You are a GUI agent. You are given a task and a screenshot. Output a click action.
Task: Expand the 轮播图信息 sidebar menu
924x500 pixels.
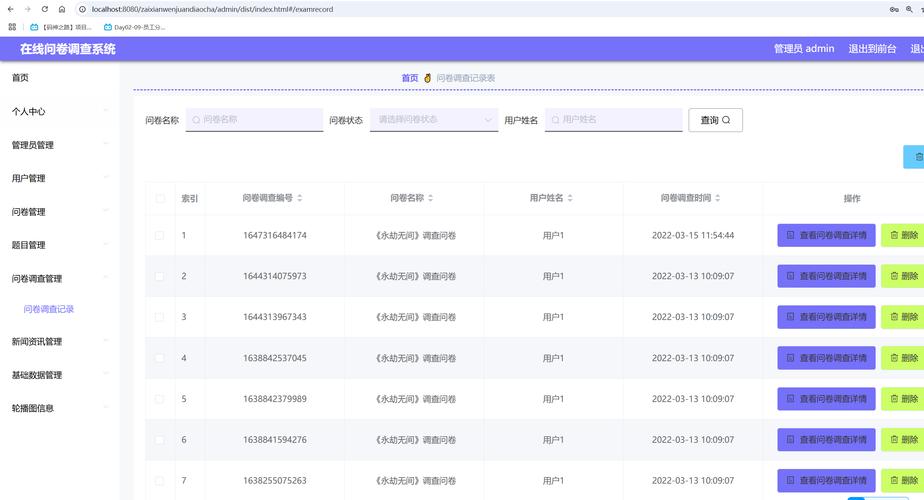pos(59,408)
